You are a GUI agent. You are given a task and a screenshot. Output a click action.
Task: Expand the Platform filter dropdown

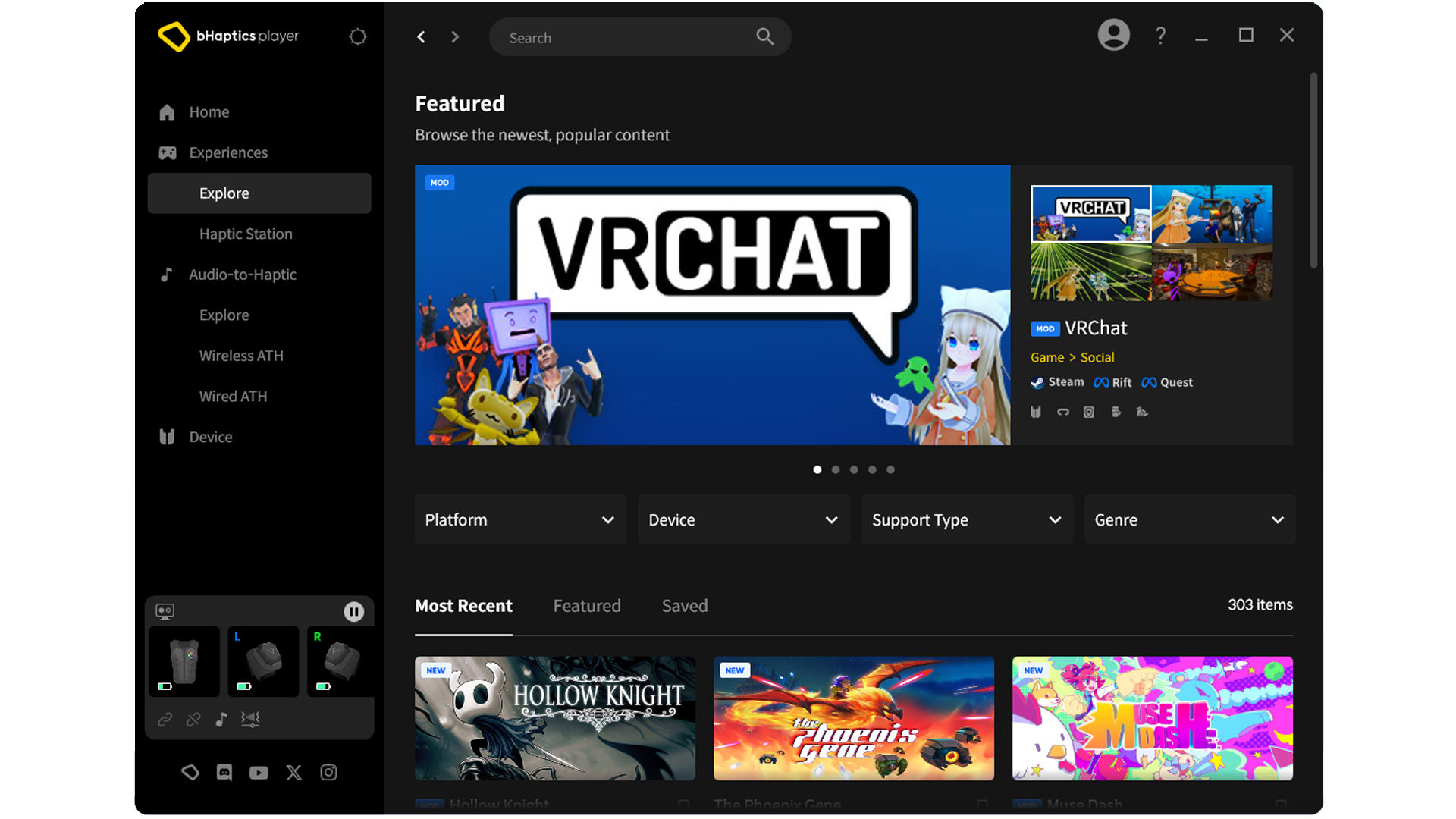click(520, 519)
